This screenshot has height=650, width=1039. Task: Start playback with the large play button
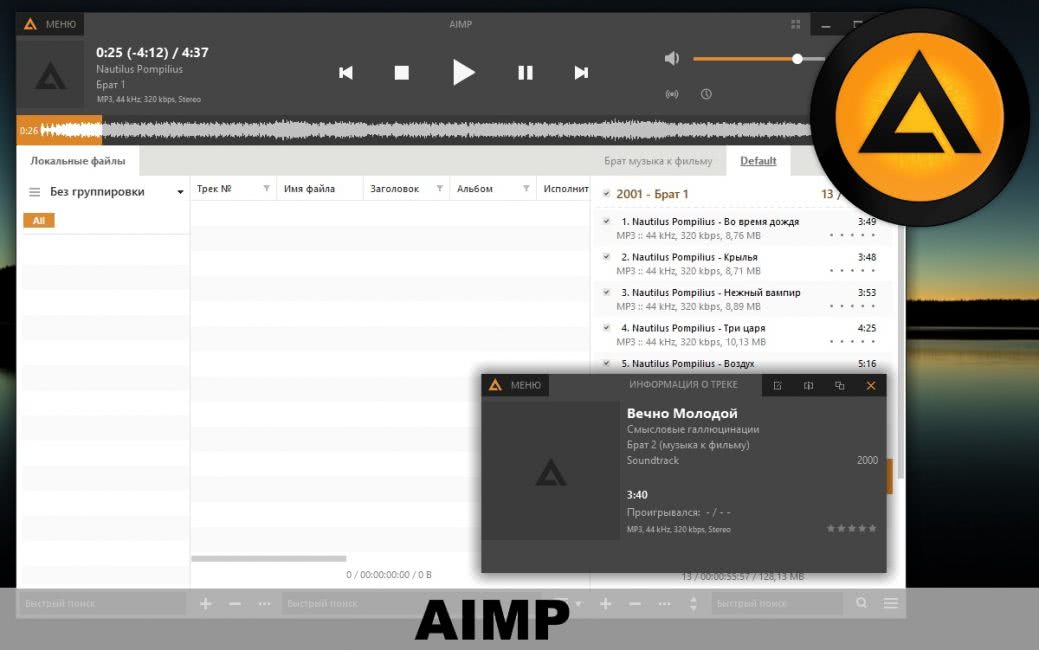[x=463, y=72]
